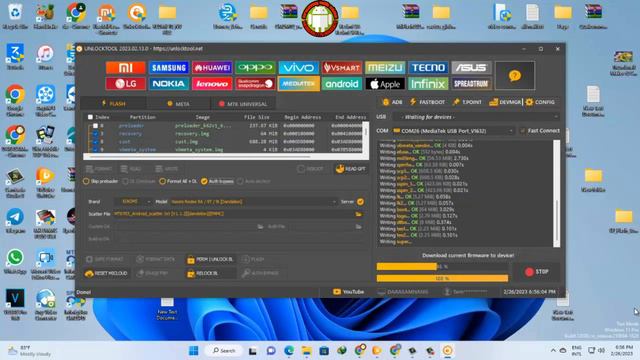Browse for scatter file folder icon
Viewport: 640px width, 360px height.
(358, 214)
